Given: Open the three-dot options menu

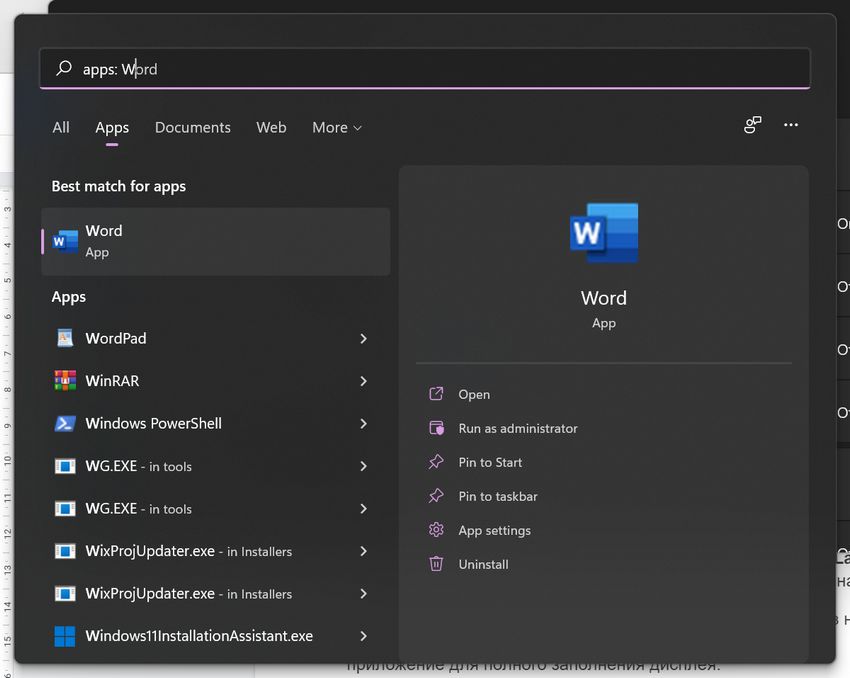Looking at the screenshot, I should pyautogui.click(x=791, y=125).
